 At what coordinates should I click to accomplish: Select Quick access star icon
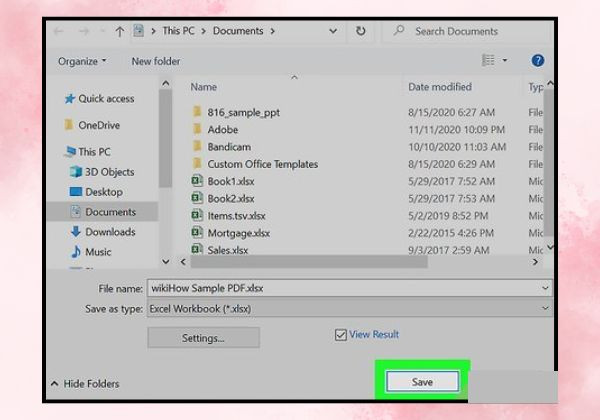click(69, 99)
